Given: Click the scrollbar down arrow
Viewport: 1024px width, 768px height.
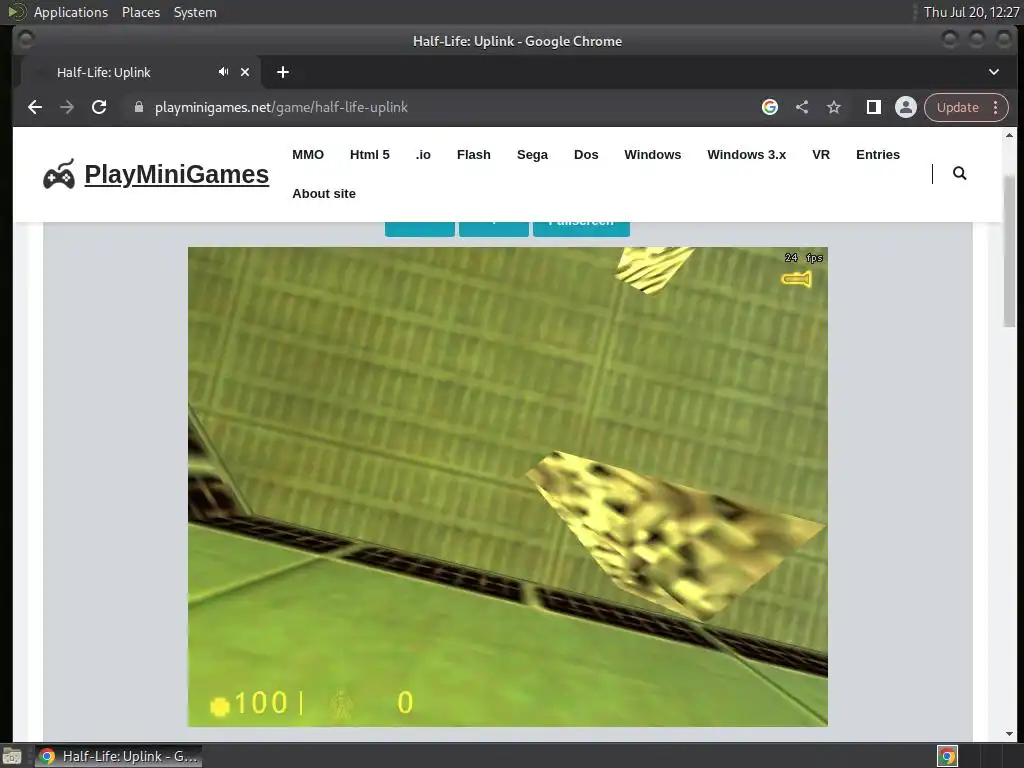Looking at the screenshot, I should point(1010,733).
